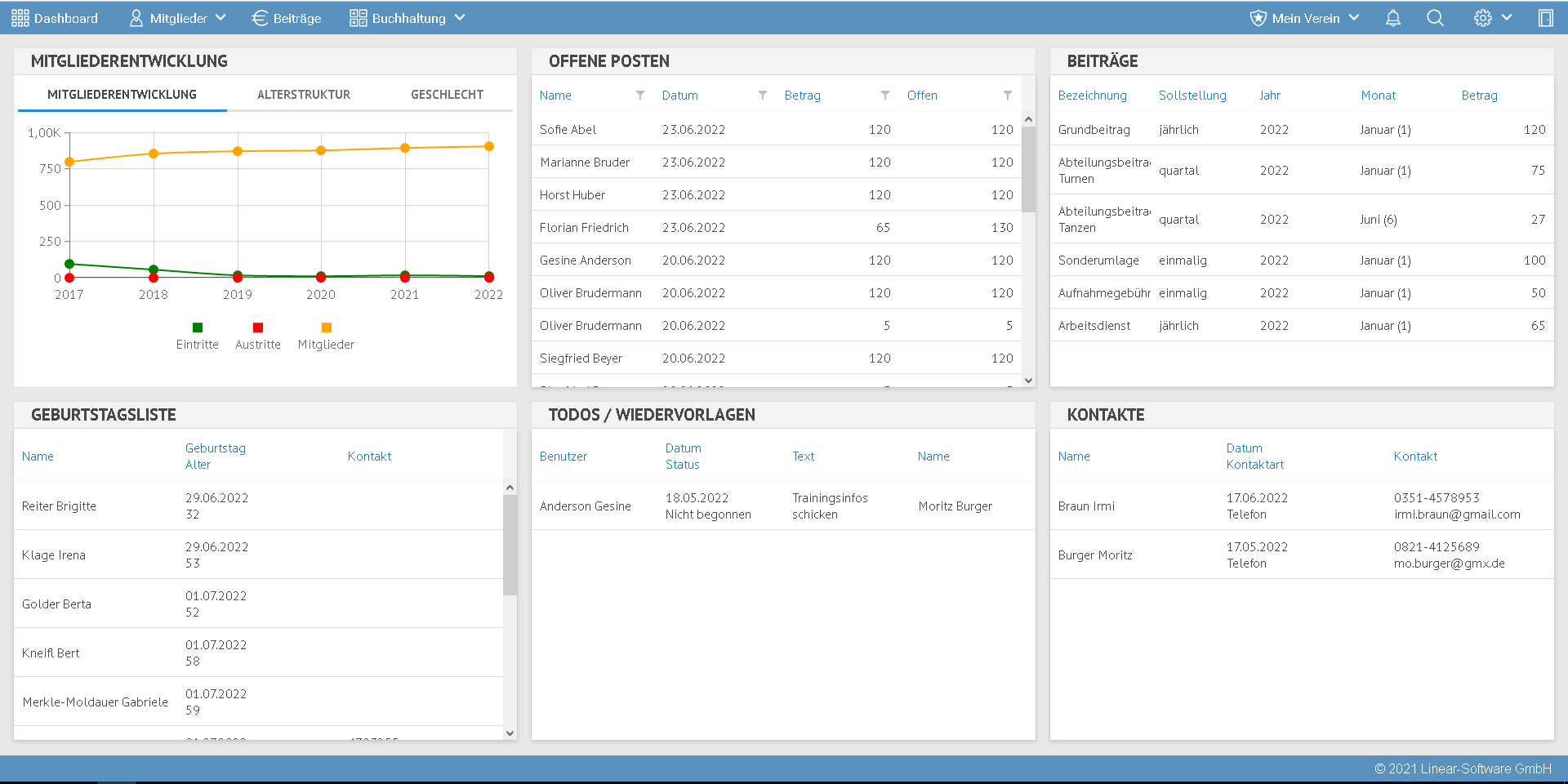Select the Grundbeitrag row
This screenshot has width=1568, height=784.
(1302, 129)
